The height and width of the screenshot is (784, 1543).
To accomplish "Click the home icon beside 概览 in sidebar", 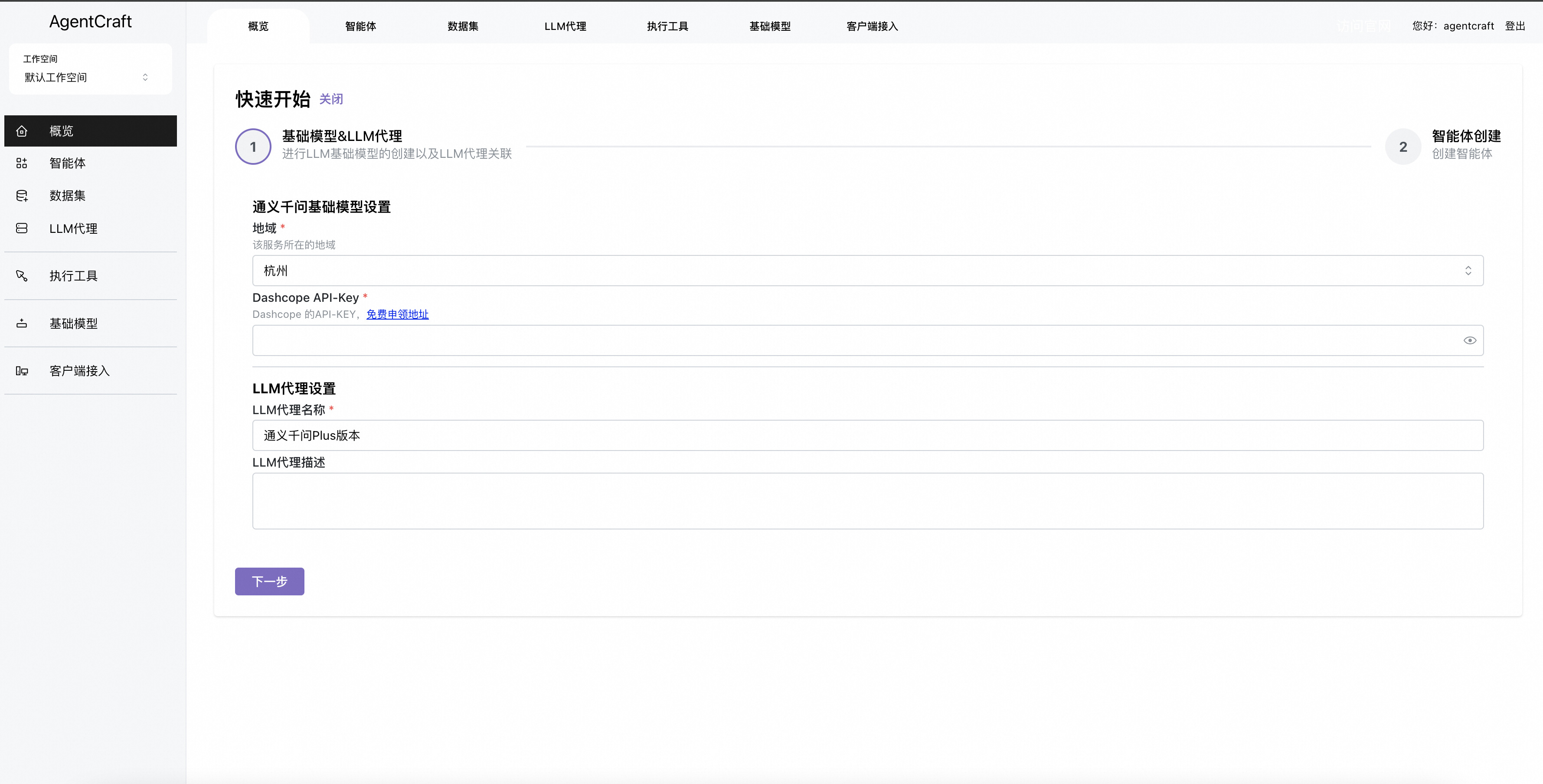I will (x=22, y=131).
